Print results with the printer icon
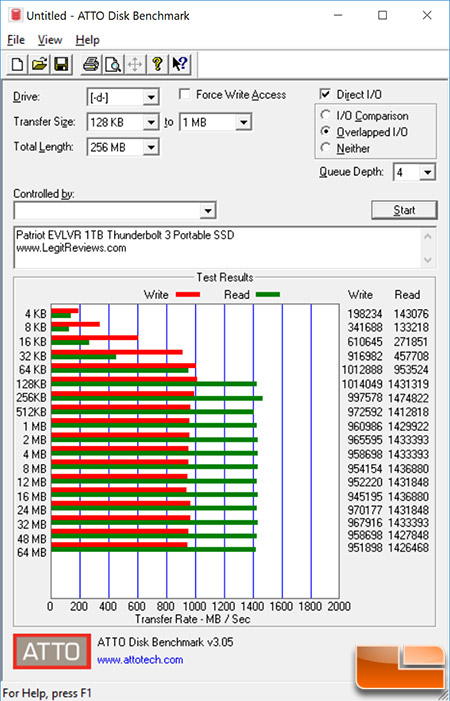Viewport: 450px width, 701px height. (91, 64)
